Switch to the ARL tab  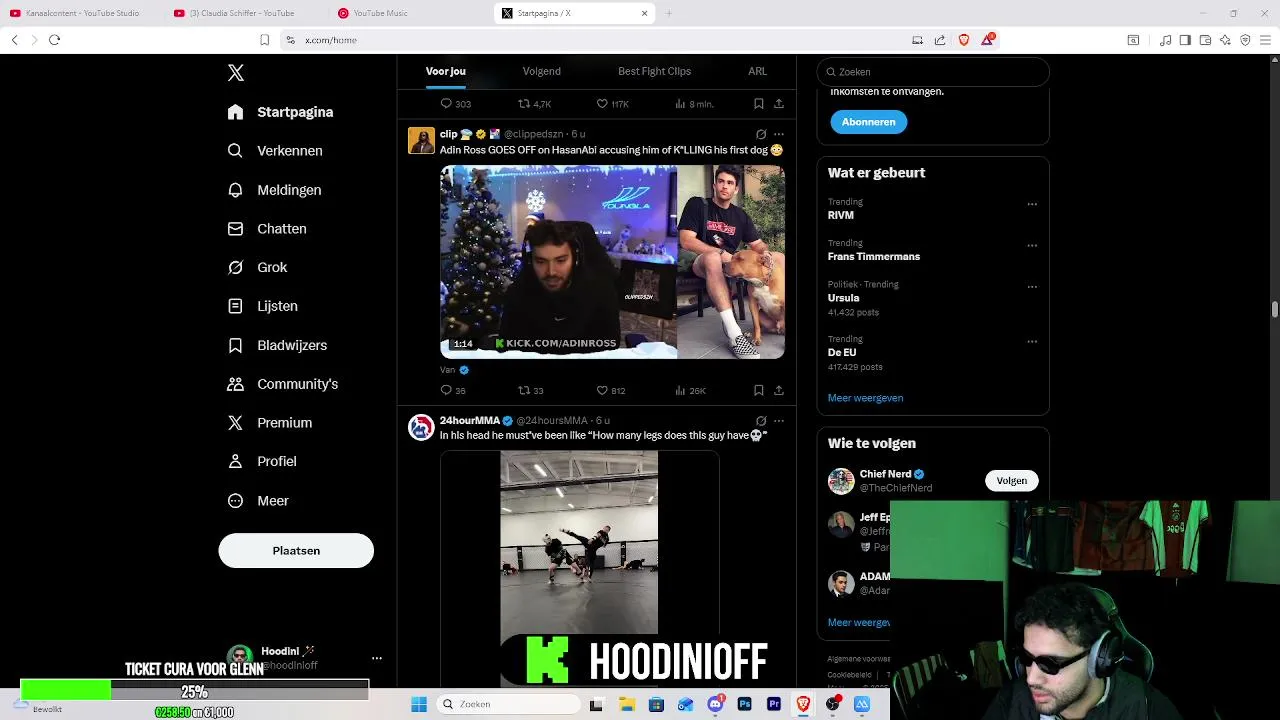(x=757, y=72)
